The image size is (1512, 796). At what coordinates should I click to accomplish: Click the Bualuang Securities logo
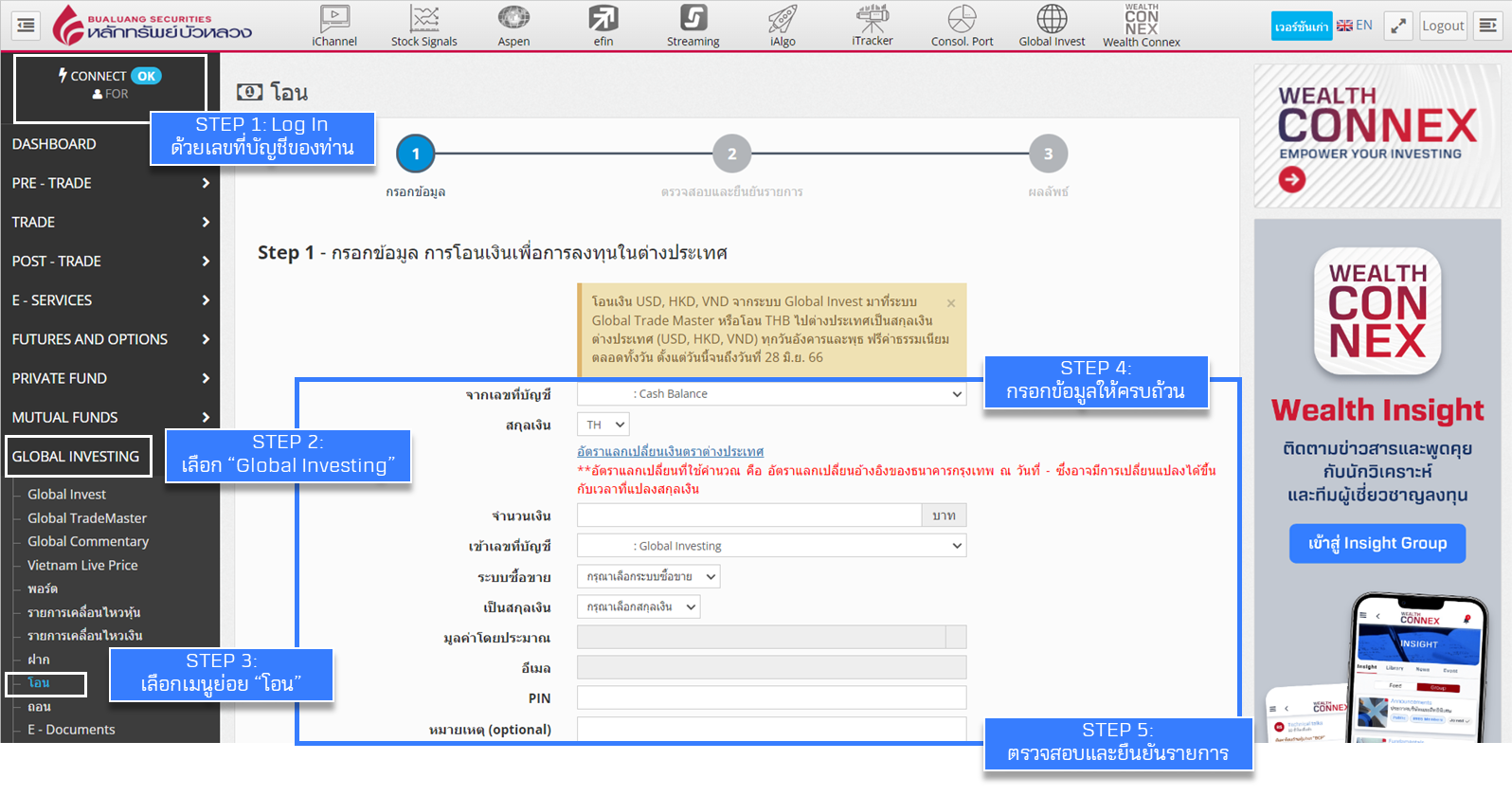click(x=152, y=26)
